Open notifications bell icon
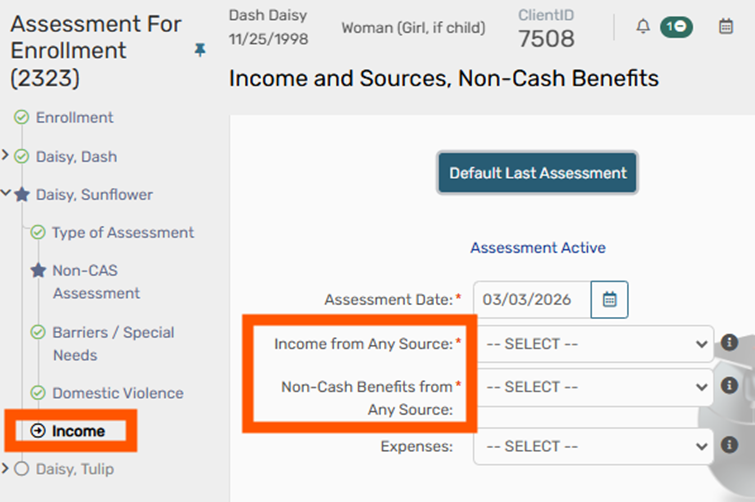Image resolution: width=755 pixels, height=502 pixels. 643,27
